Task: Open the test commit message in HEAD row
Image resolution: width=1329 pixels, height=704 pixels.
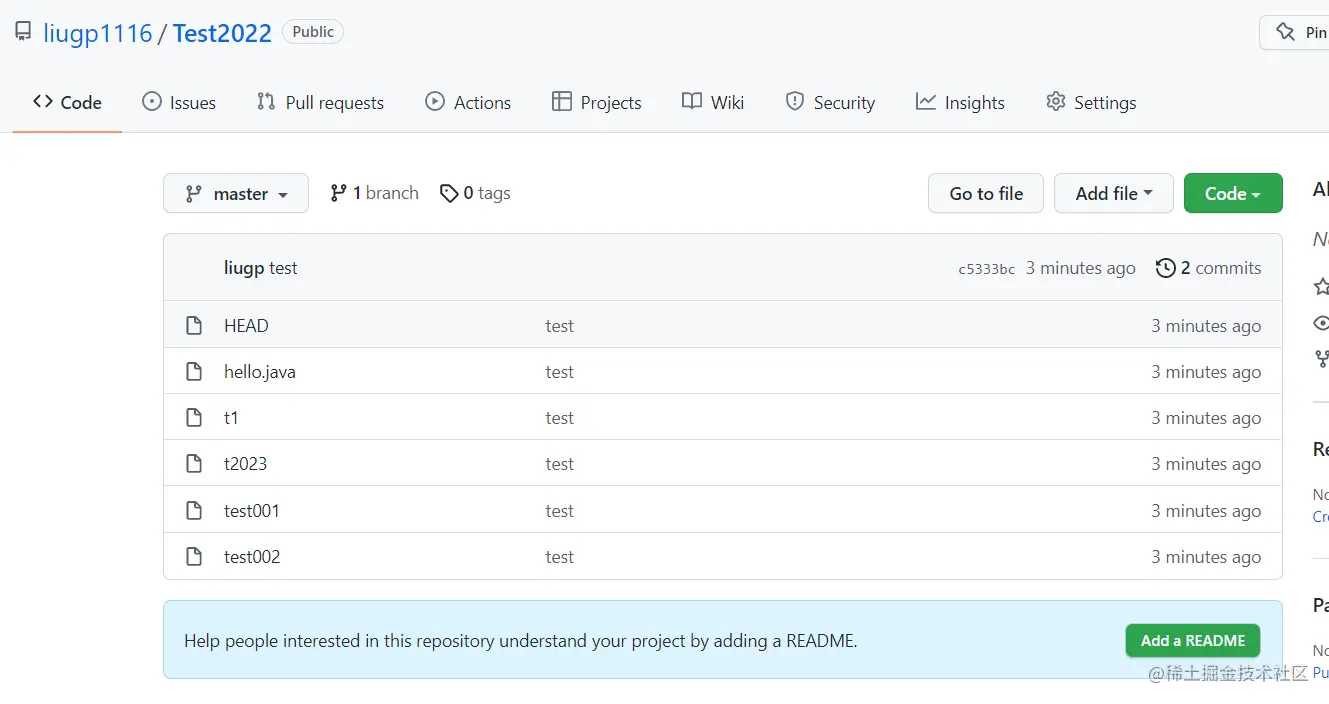Action: point(560,326)
